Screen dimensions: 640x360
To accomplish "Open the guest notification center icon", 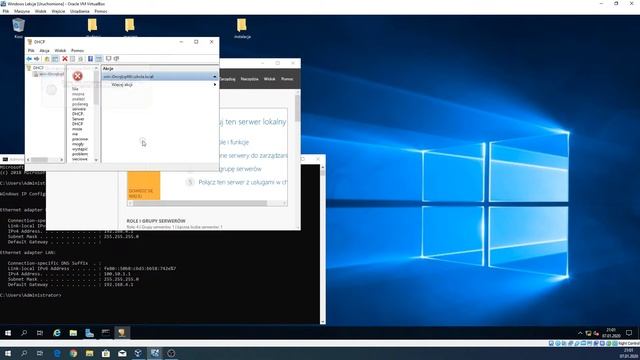I will pos(629,333).
